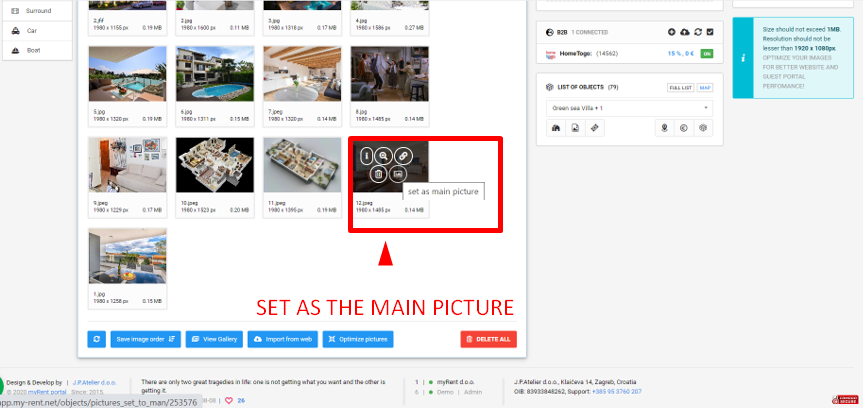
Task: Open the map pin location icon
Action: point(665,128)
